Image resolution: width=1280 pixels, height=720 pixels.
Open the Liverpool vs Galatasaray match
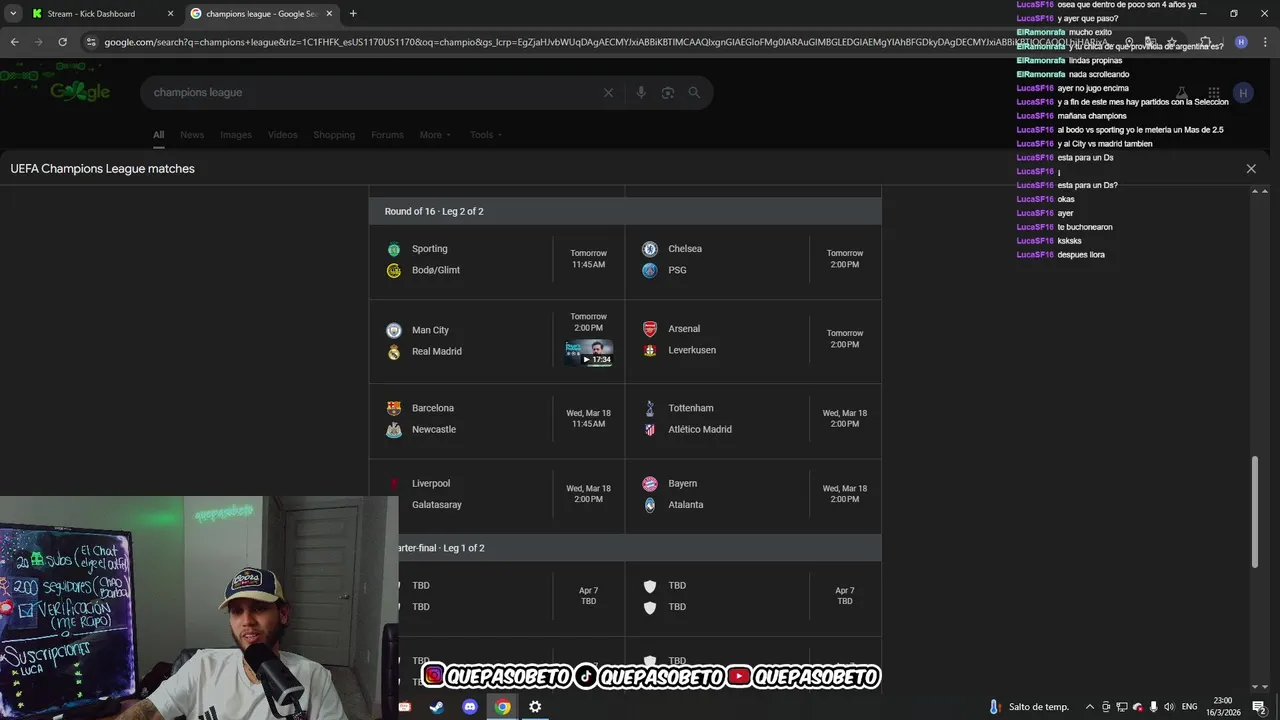(x=497, y=495)
